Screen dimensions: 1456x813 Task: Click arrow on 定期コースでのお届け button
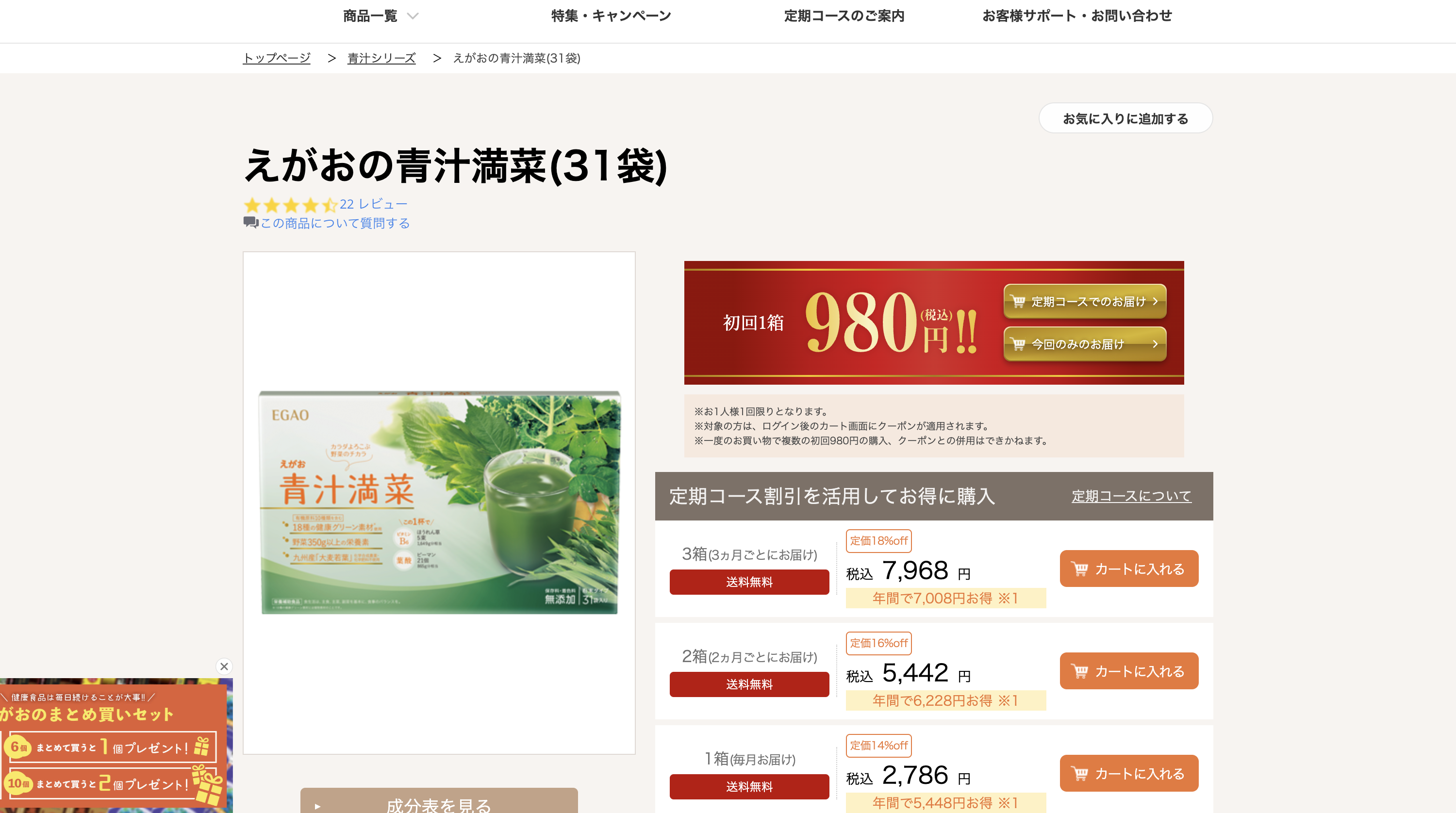coord(1155,301)
